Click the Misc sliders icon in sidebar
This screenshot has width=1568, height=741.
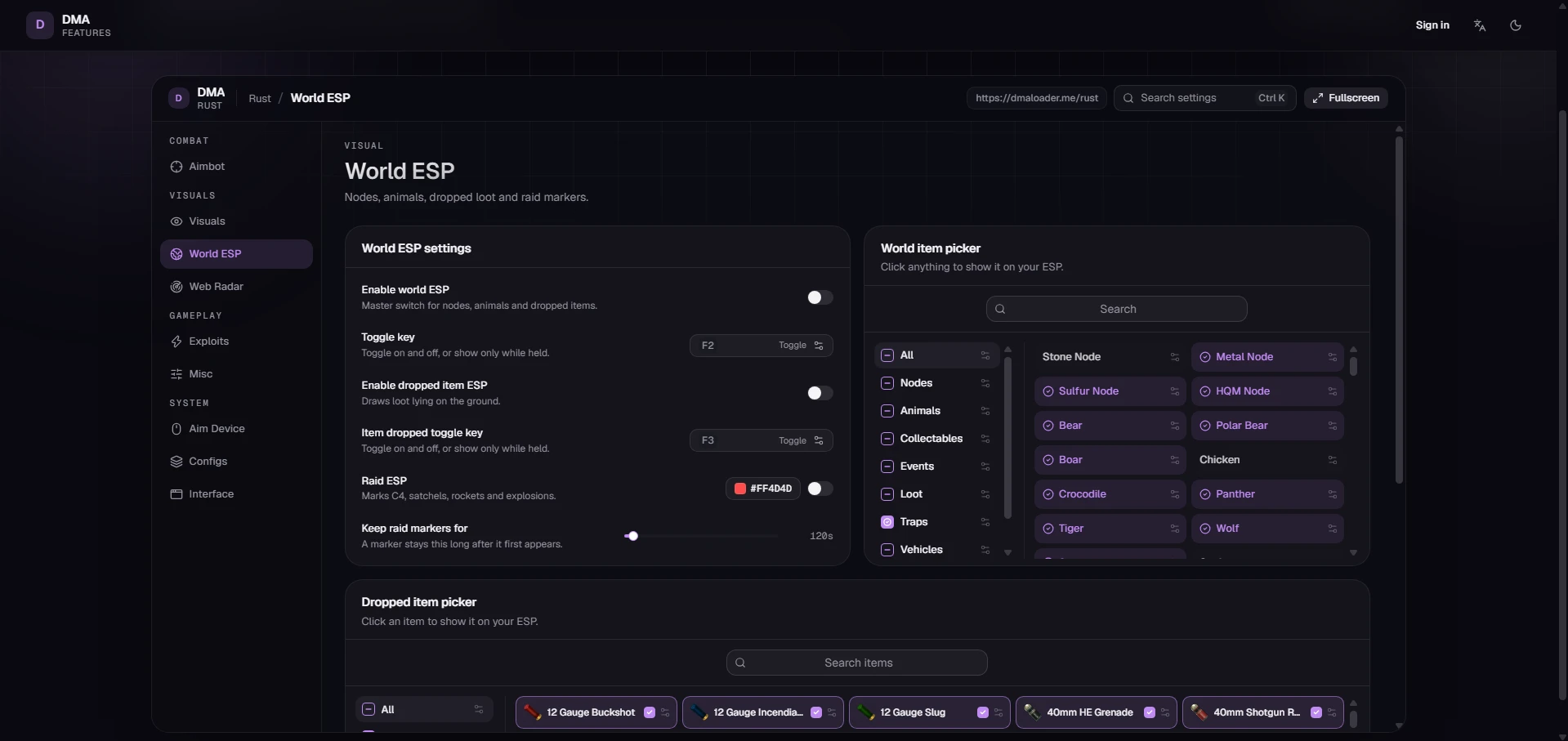click(x=176, y=374)
